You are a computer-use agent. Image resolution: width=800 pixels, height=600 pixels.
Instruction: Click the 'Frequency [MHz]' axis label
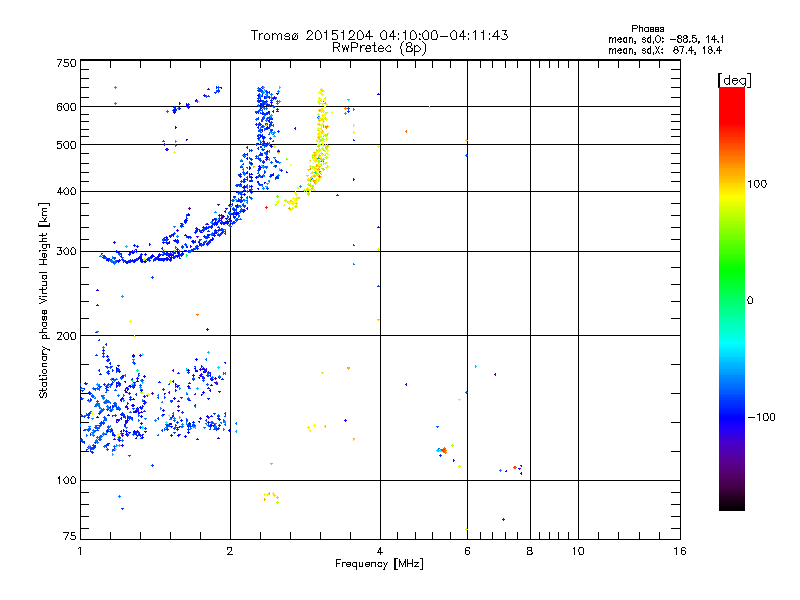(379, 564)
